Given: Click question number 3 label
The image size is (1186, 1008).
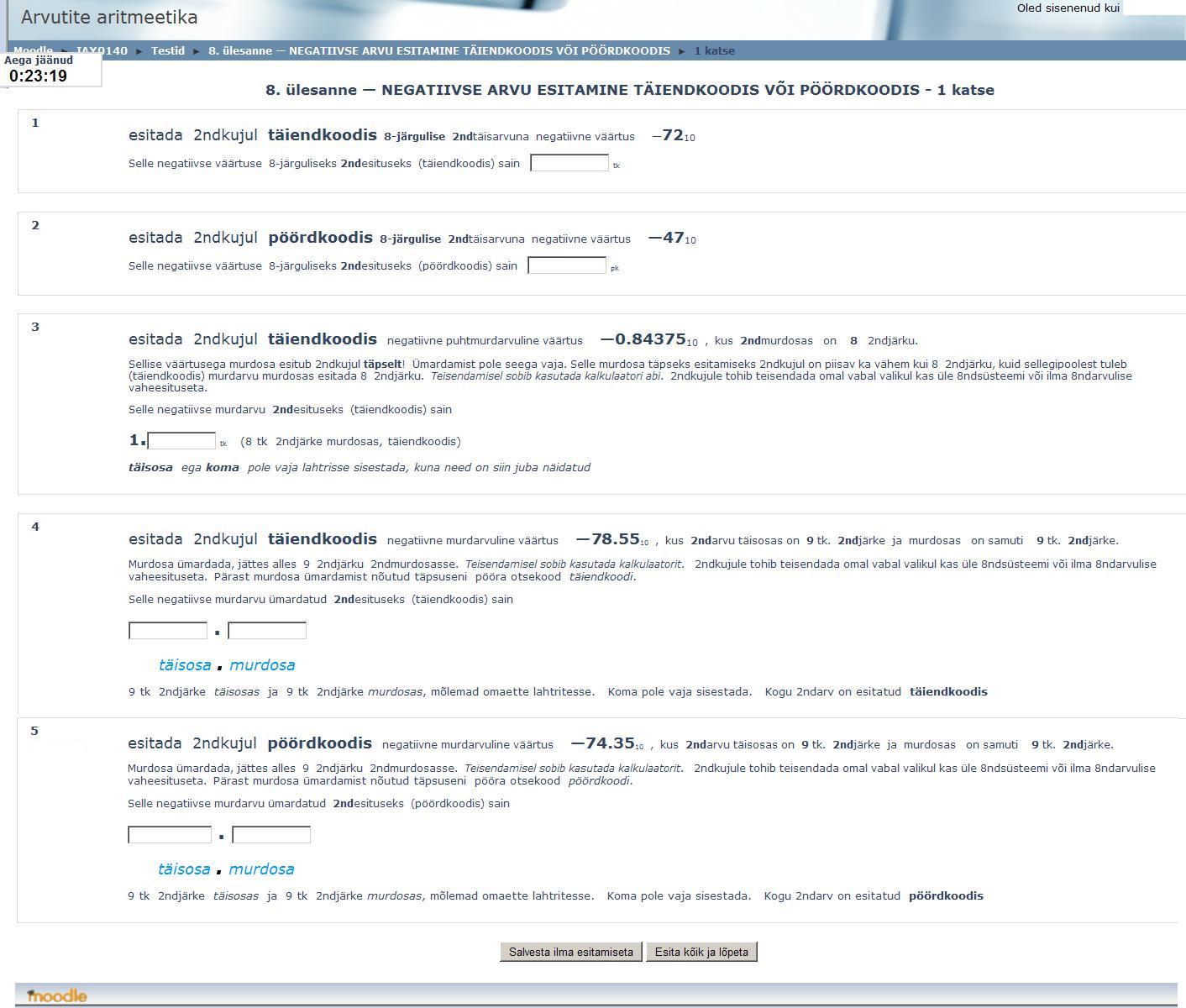Looking at the screenshot, I should coord(35,327).
